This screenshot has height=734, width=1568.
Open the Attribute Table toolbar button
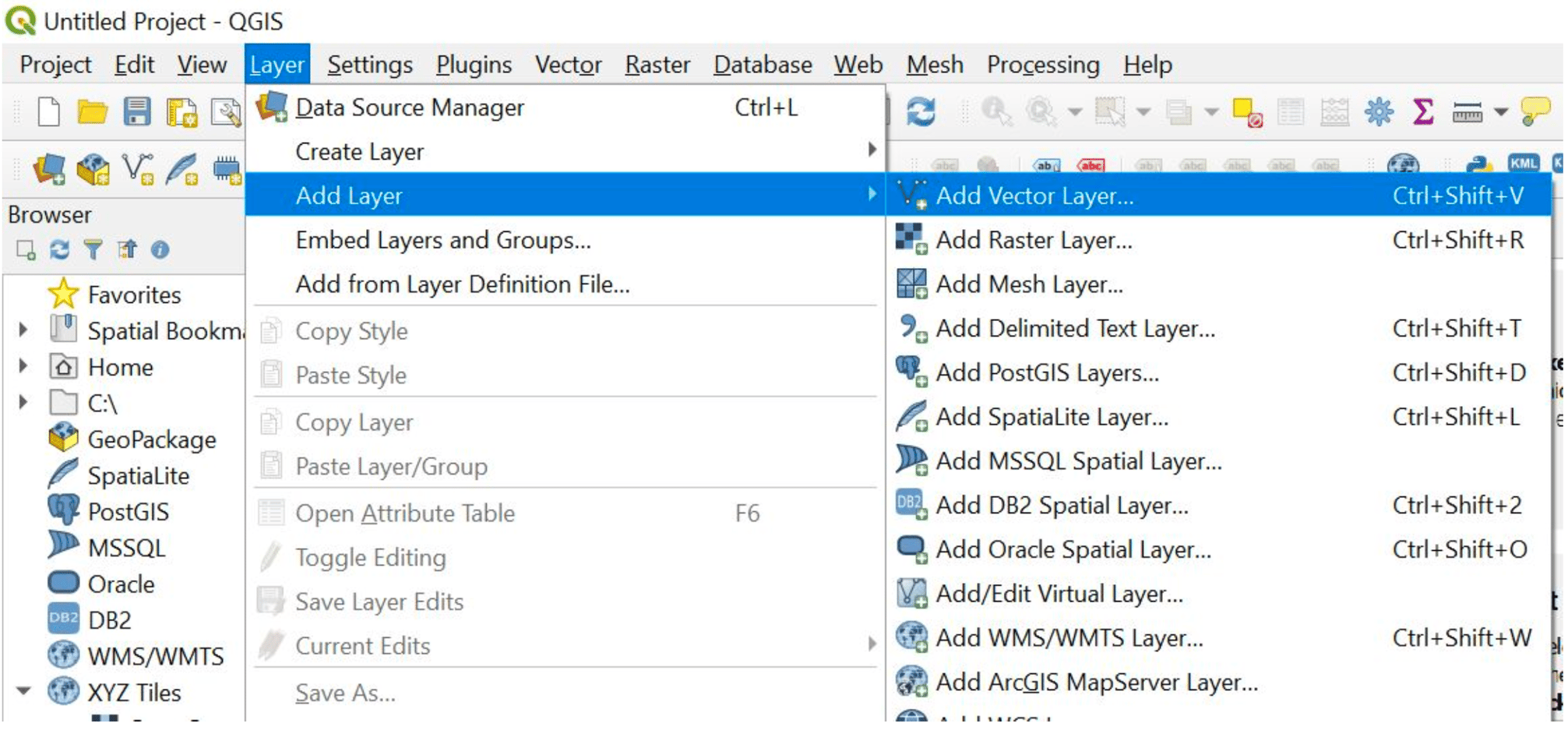click(x=1291, y=112)
